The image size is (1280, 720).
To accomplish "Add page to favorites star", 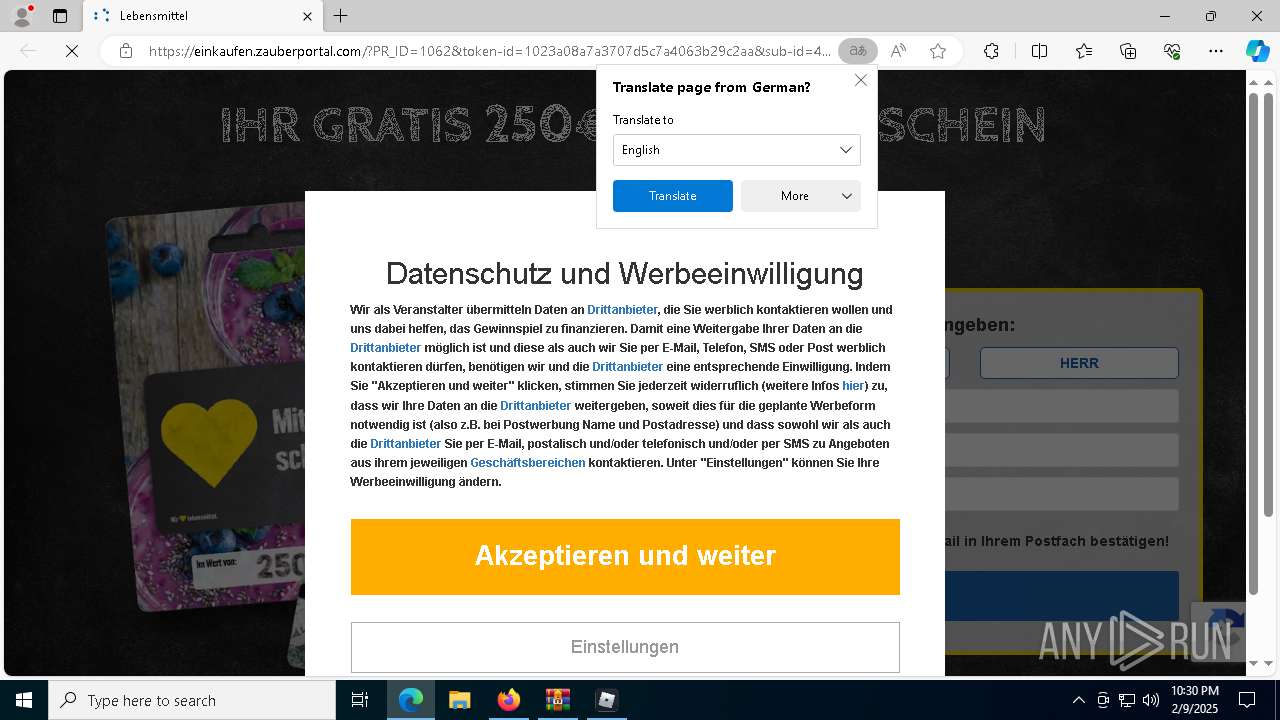I will [937, 51].
